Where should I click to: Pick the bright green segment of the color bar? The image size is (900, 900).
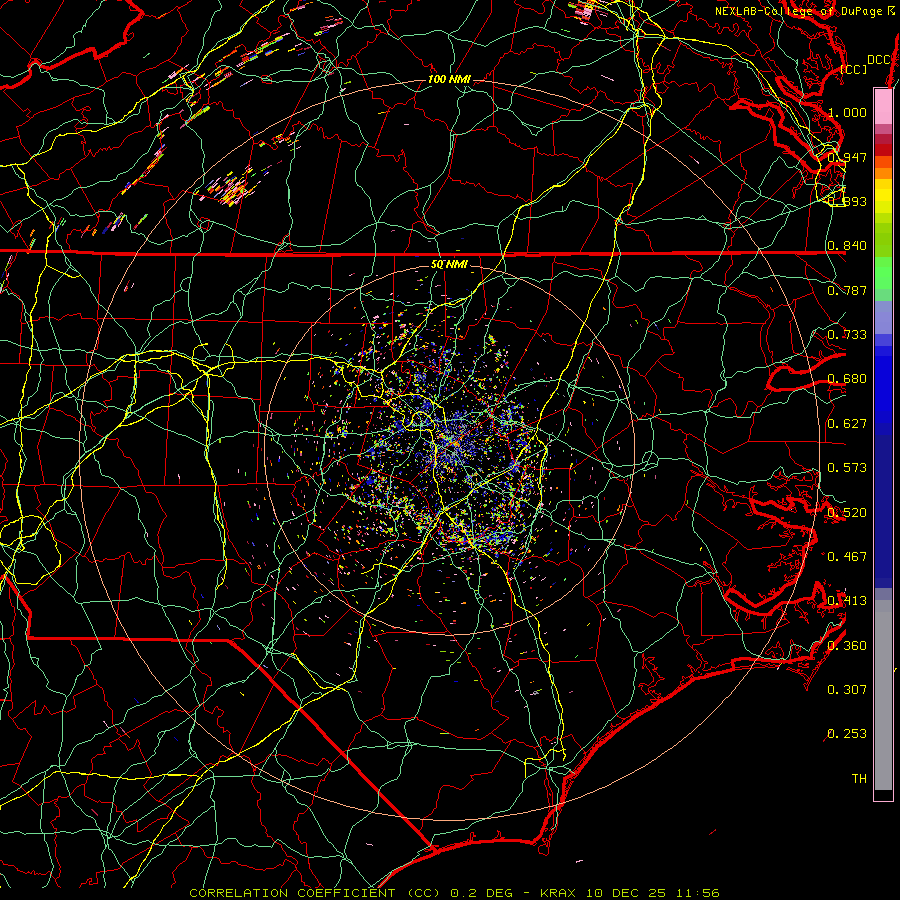pyautogui.click(x=883, y=273)
